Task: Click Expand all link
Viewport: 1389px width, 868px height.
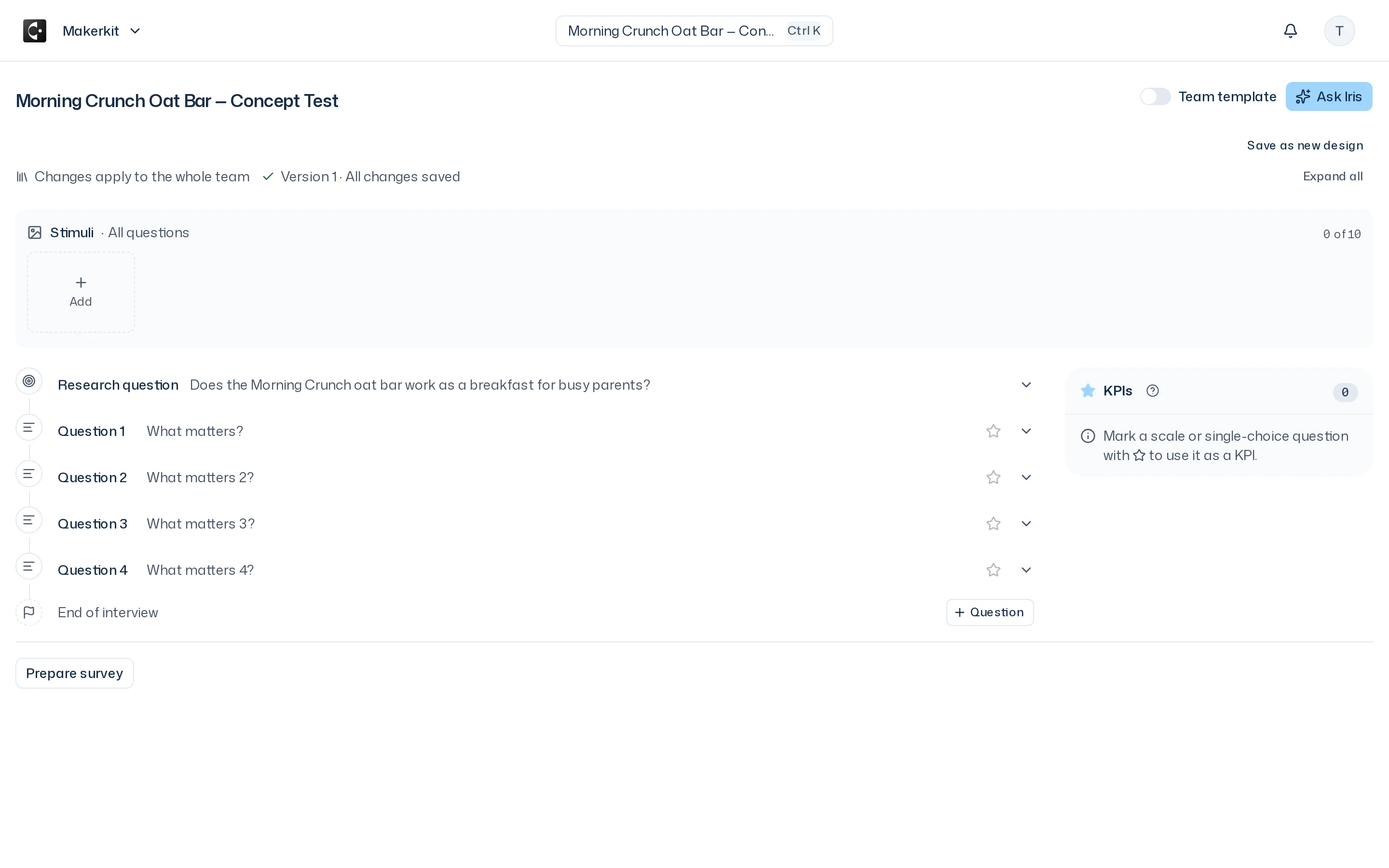Action: pos(1333,176)
